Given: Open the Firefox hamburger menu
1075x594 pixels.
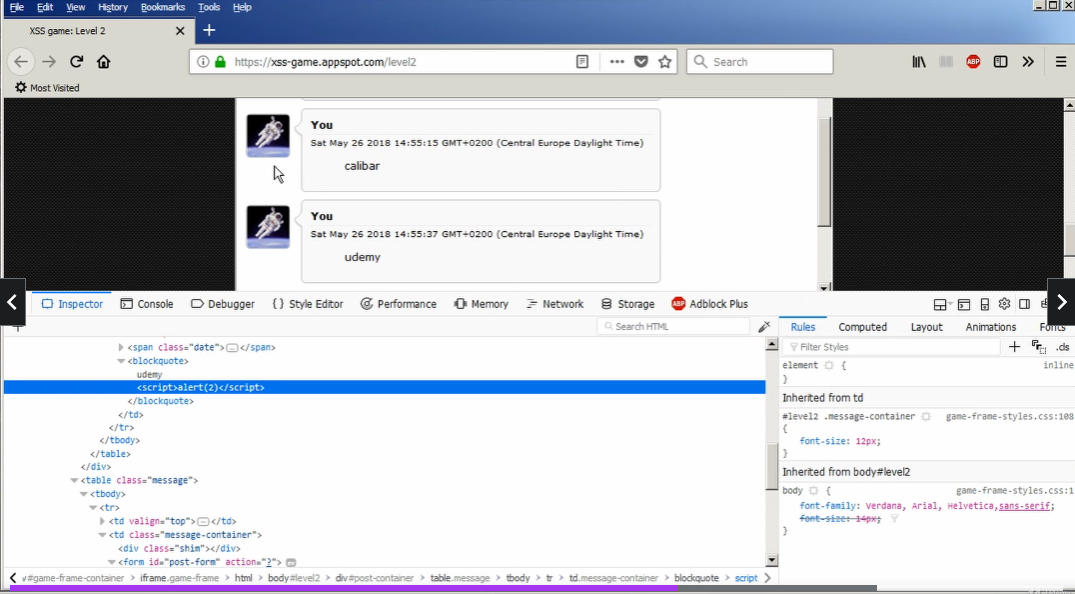Looking at the screenshot, I should [x=1060, y=61].
